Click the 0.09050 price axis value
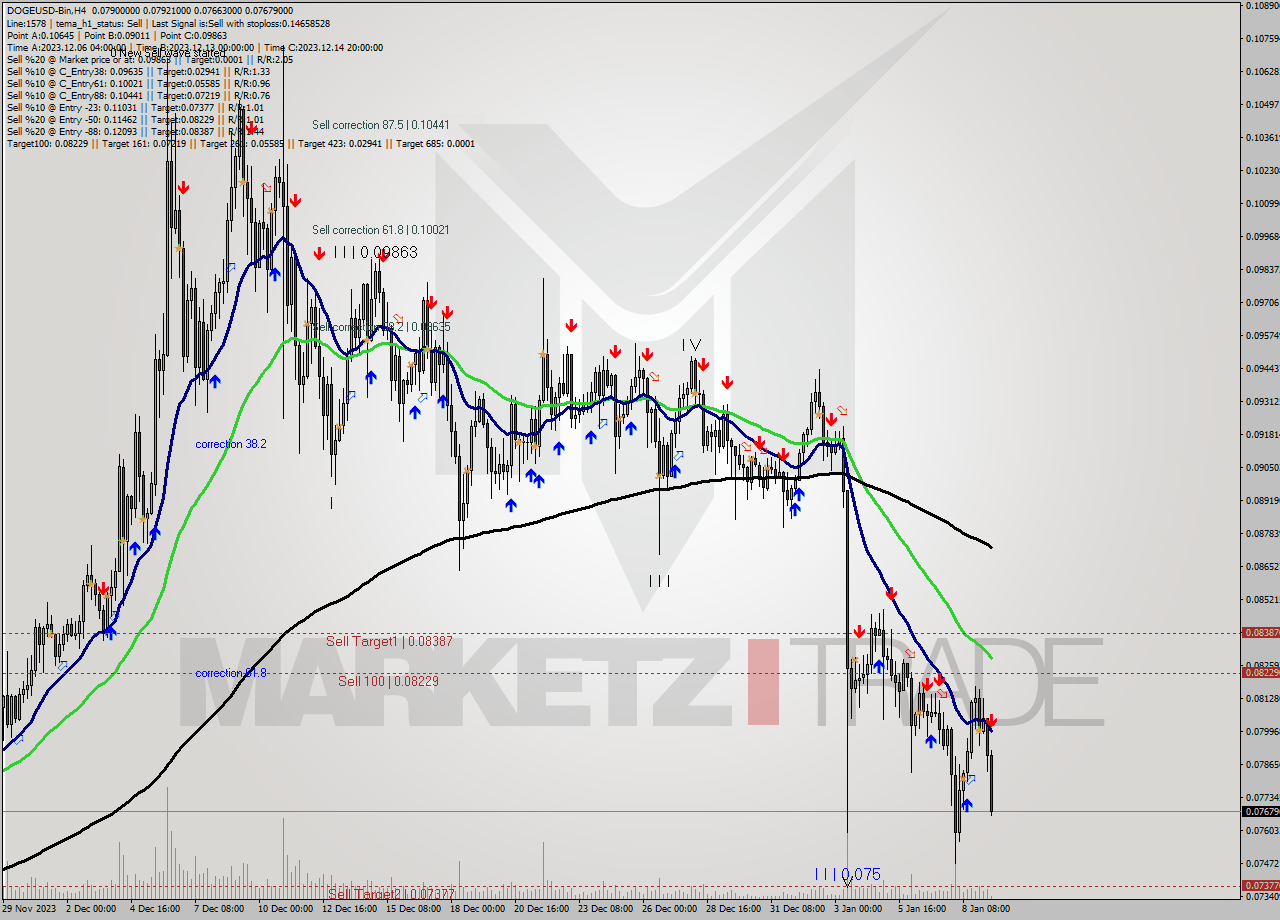 (x=1262, y=467)
